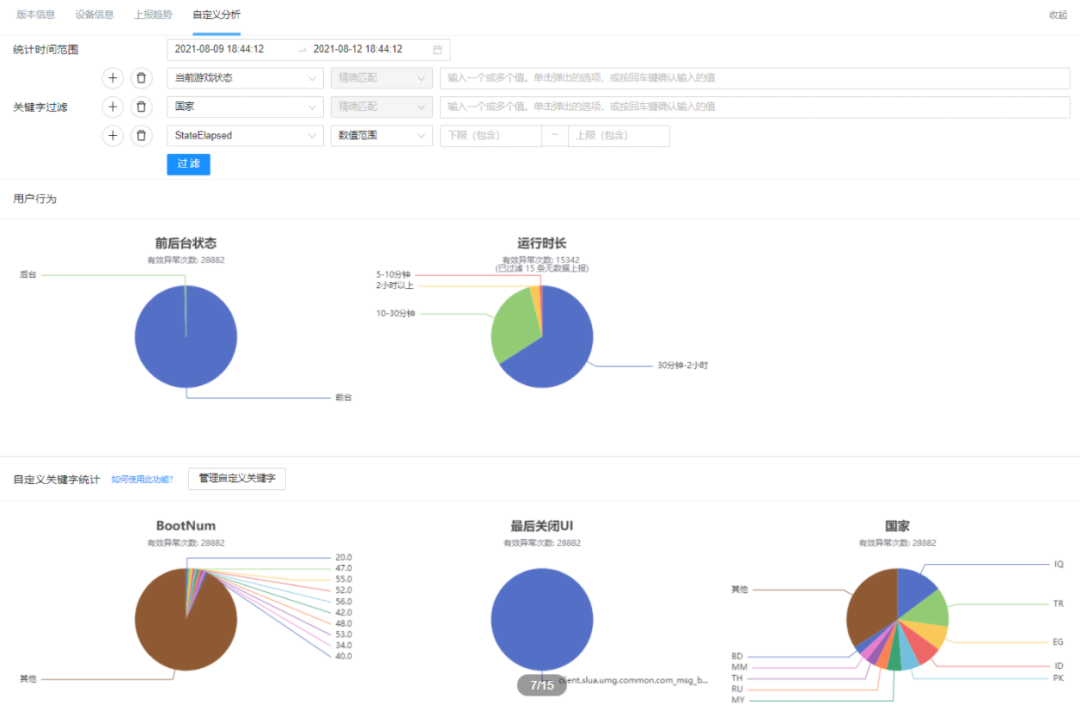This screenshot has width=1080, height=711.
Task: Click the blue 过滤 button
Action: 188,164
